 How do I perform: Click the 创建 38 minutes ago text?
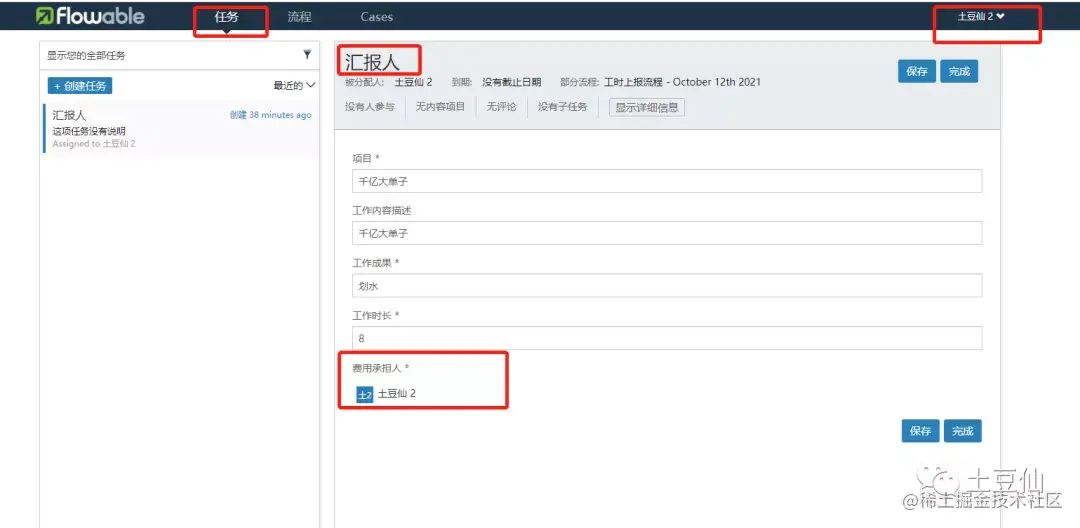(271, 115)
